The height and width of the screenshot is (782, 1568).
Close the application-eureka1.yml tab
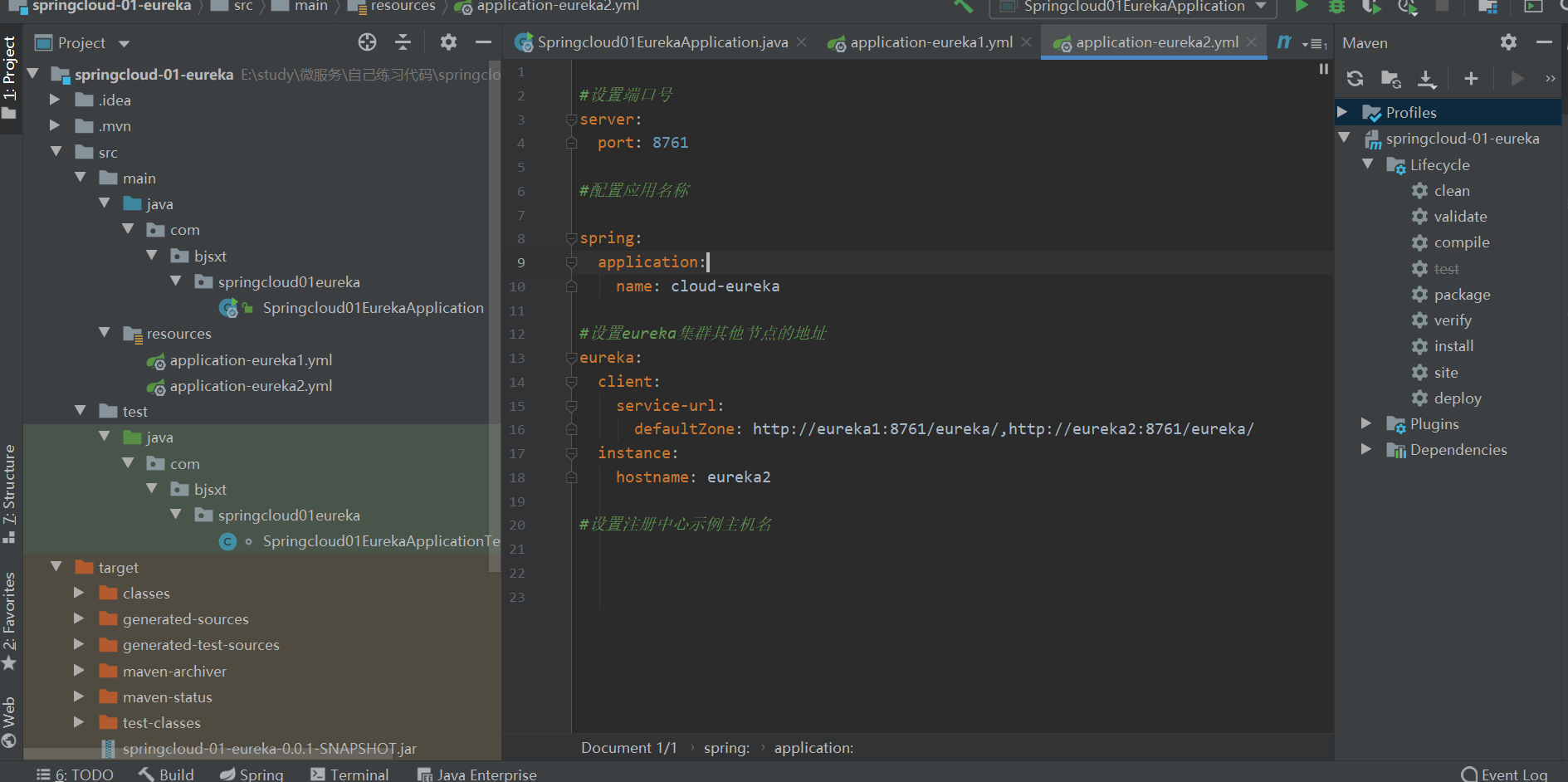pos(1027,42)
